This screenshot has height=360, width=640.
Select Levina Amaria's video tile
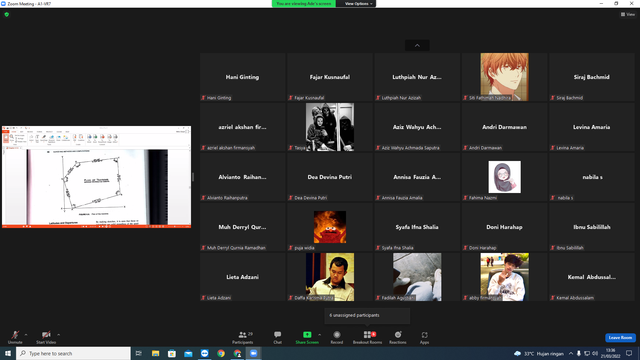[592, 127]
